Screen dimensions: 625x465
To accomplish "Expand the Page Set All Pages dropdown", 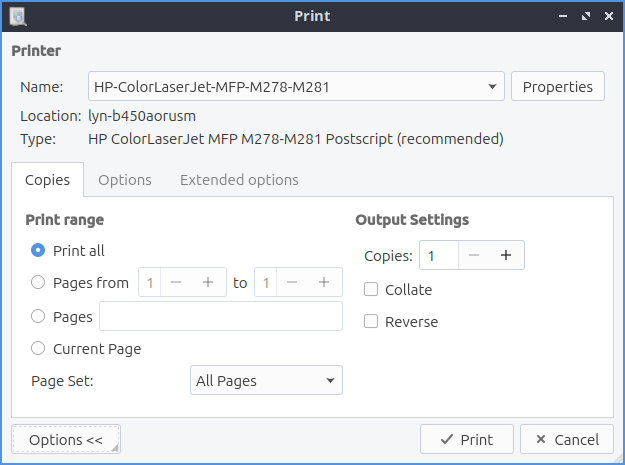I will [x=266, y=381].
